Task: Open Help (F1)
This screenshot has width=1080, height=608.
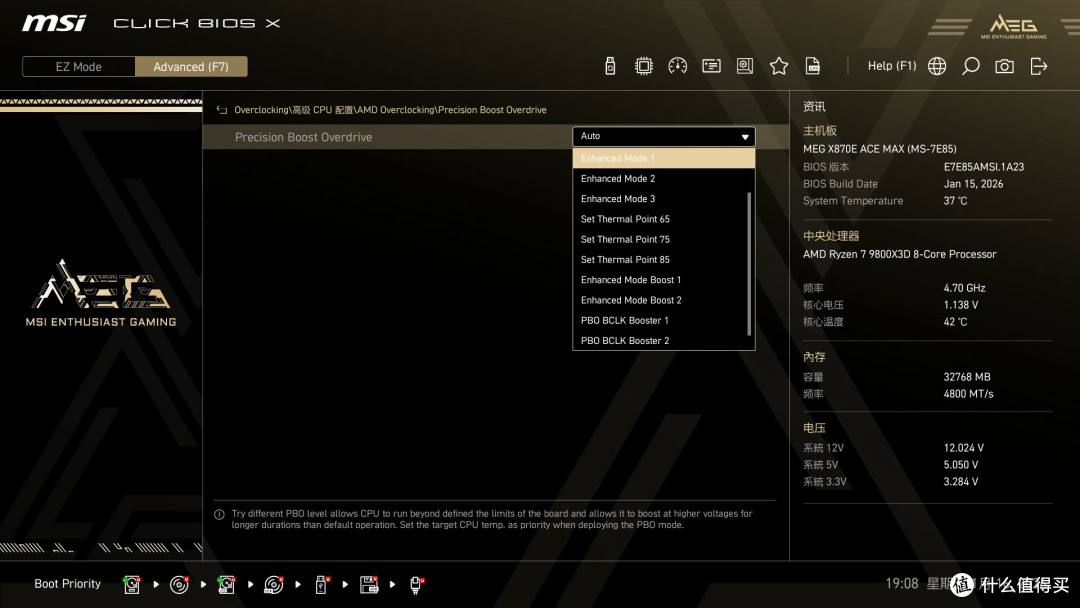Action: [x=892, y=66]
